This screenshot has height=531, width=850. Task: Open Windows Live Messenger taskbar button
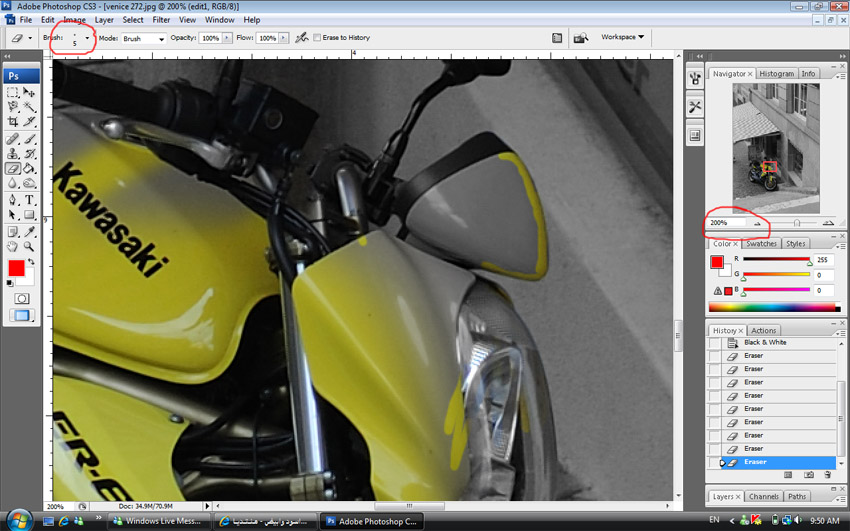(159, 521)
